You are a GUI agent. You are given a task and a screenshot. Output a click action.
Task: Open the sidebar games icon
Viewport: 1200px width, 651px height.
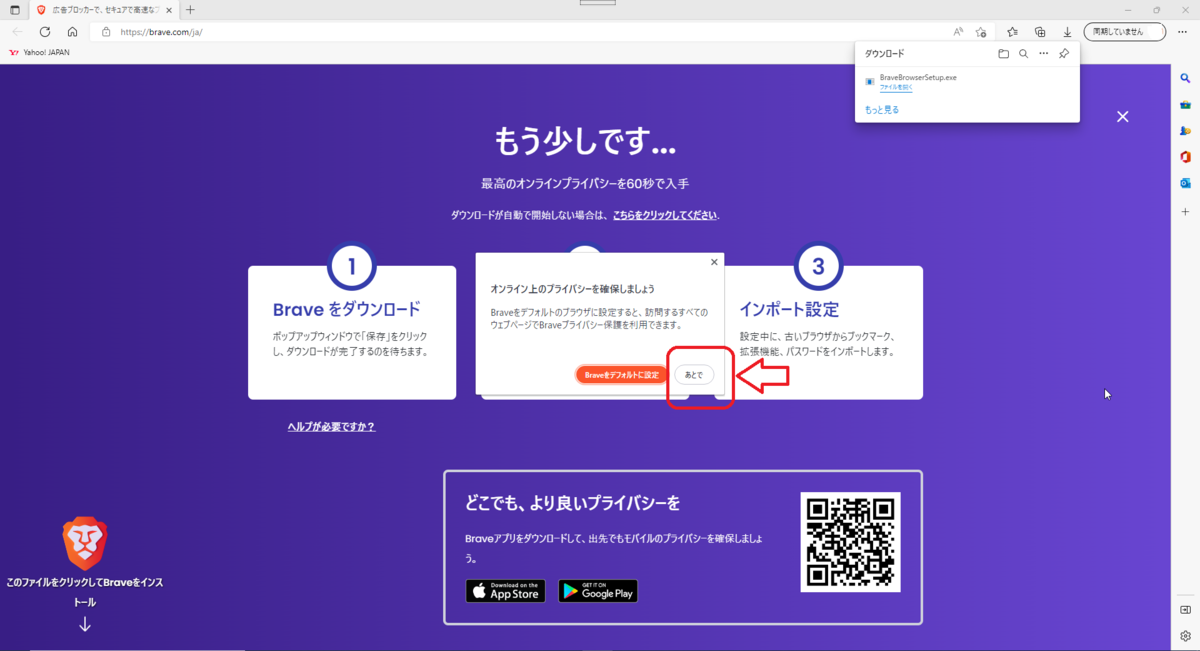[1185, 131]
